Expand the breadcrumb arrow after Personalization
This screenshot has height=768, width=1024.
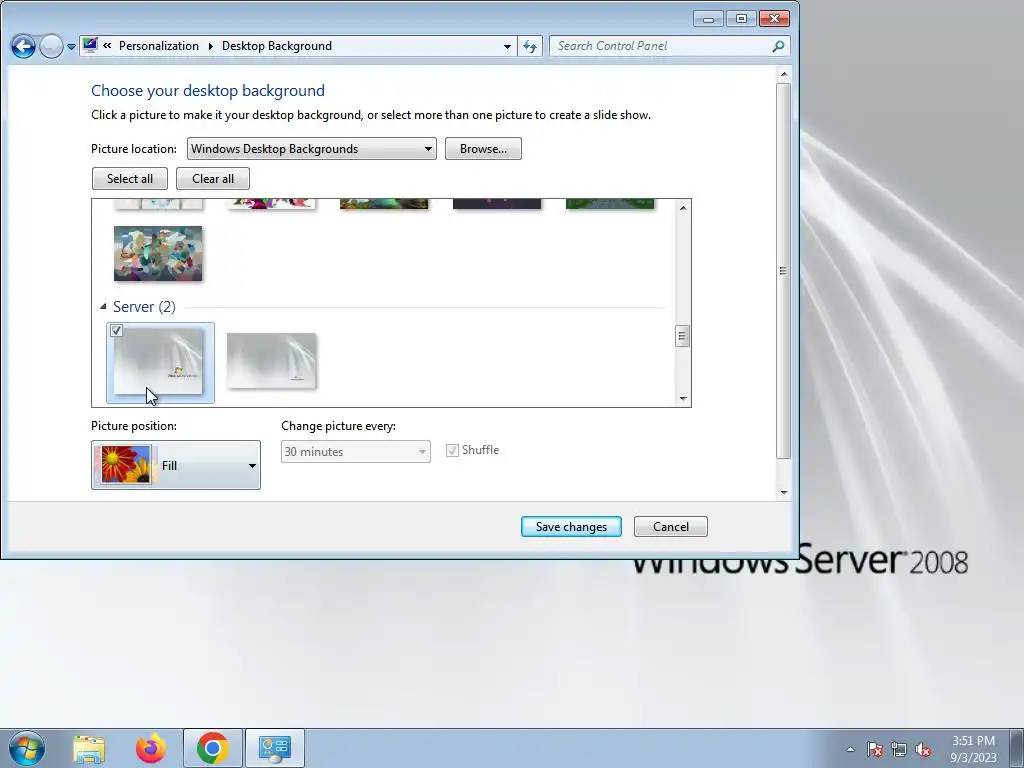(x=210, y=46)
